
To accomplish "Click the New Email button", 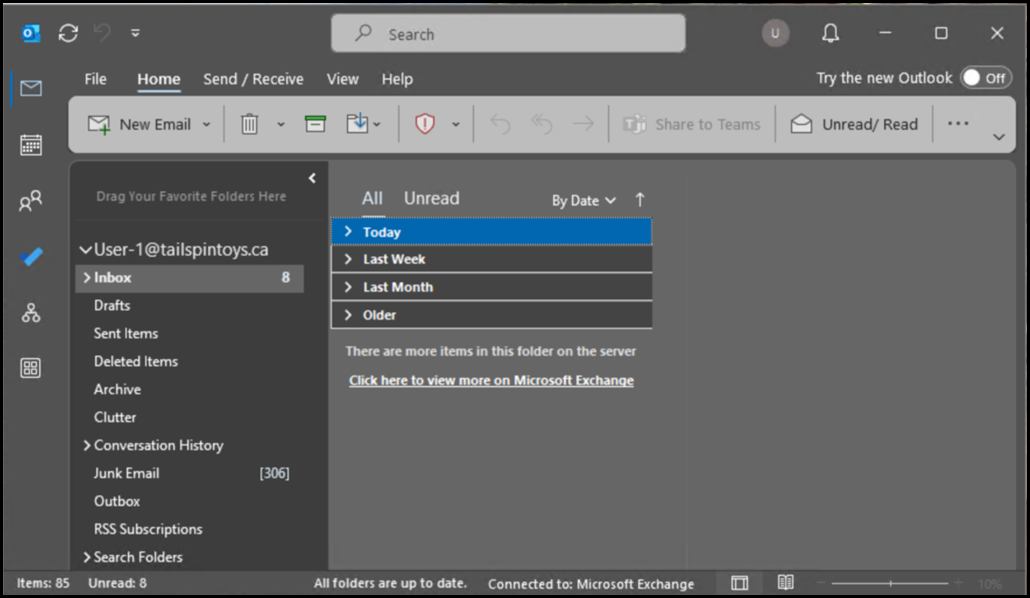I will (x=139, y=124).
